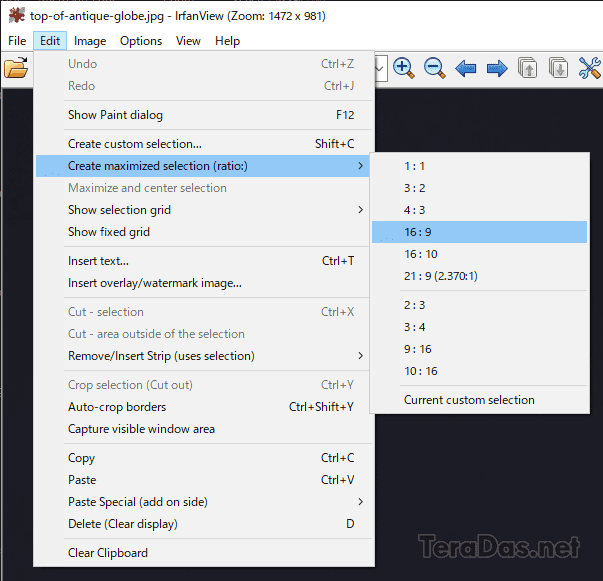Pick the highlighted 16 : 9 ratio
603x581 pixels.
pyautogui.click(x=480, y=232)
